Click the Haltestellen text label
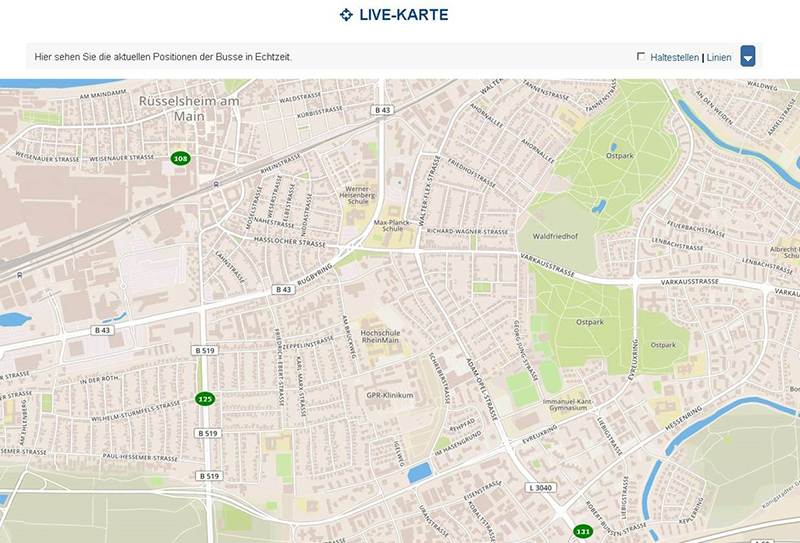This screenshot has height=543, width=800. (x=674, y=58)
